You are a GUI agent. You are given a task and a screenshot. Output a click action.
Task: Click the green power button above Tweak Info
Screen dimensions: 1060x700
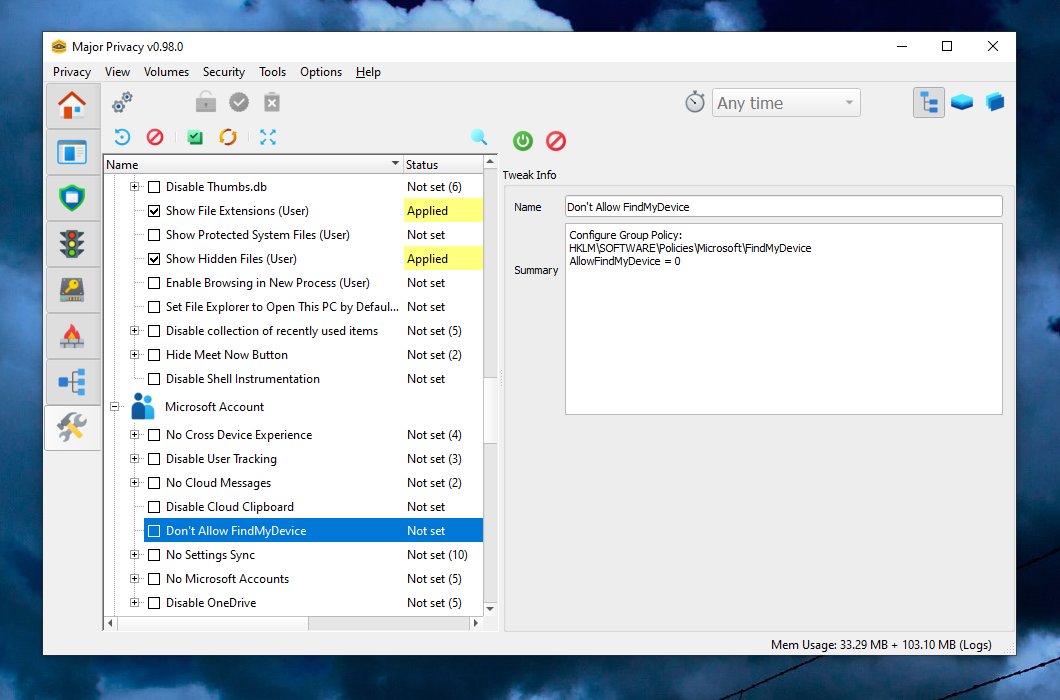pyautogui.click(x=523, y=141)
